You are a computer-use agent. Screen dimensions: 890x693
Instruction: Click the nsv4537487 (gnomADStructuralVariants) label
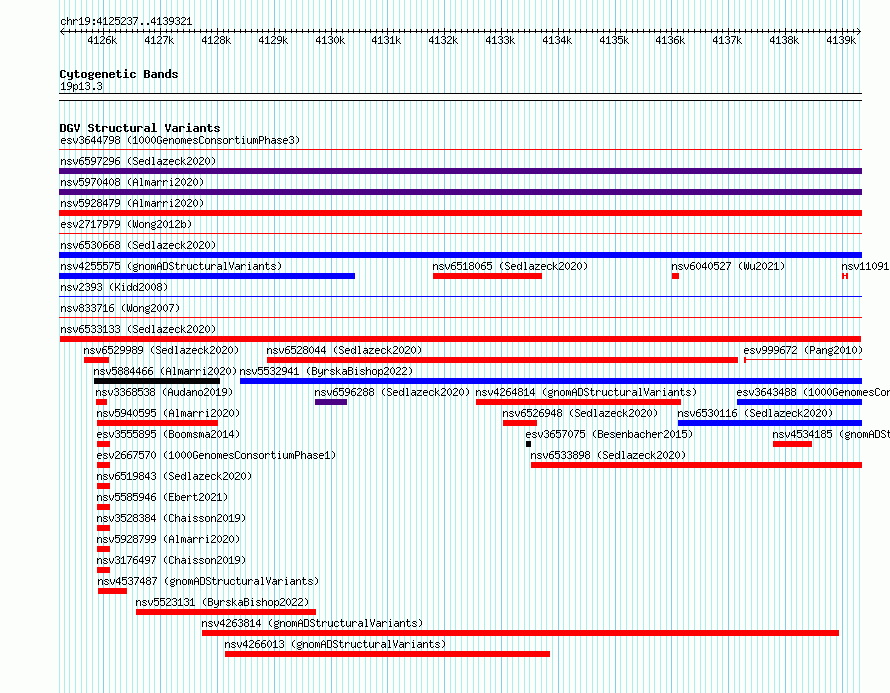(x=208, y=581)
